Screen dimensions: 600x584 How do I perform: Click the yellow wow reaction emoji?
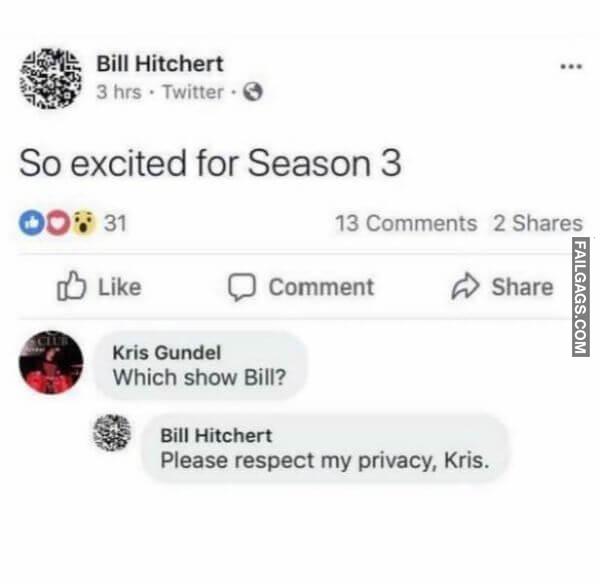tap(84, 223)
